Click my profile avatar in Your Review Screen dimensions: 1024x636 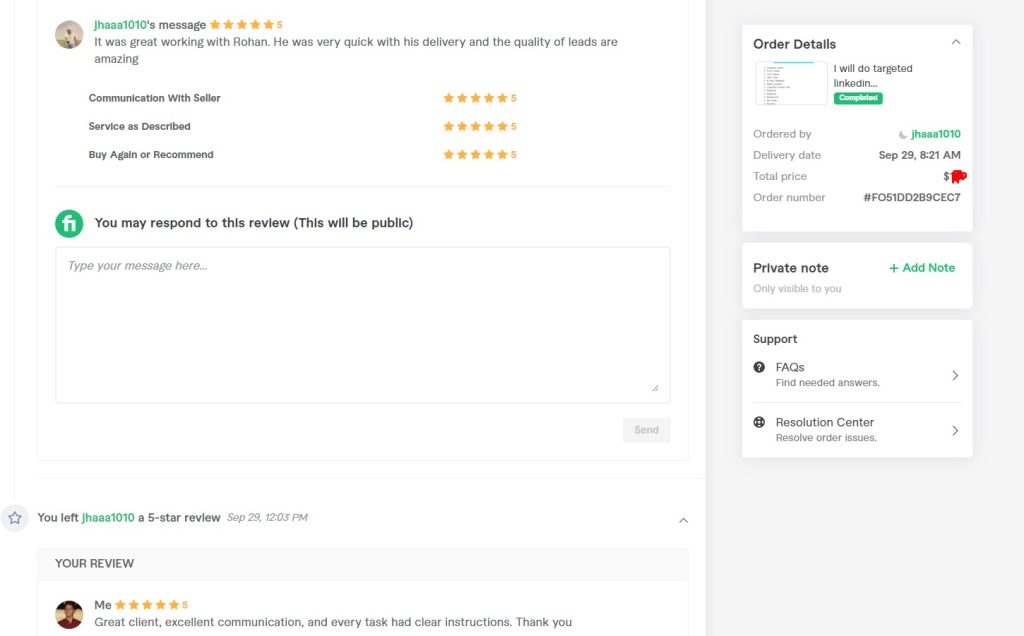click(69, 614)
